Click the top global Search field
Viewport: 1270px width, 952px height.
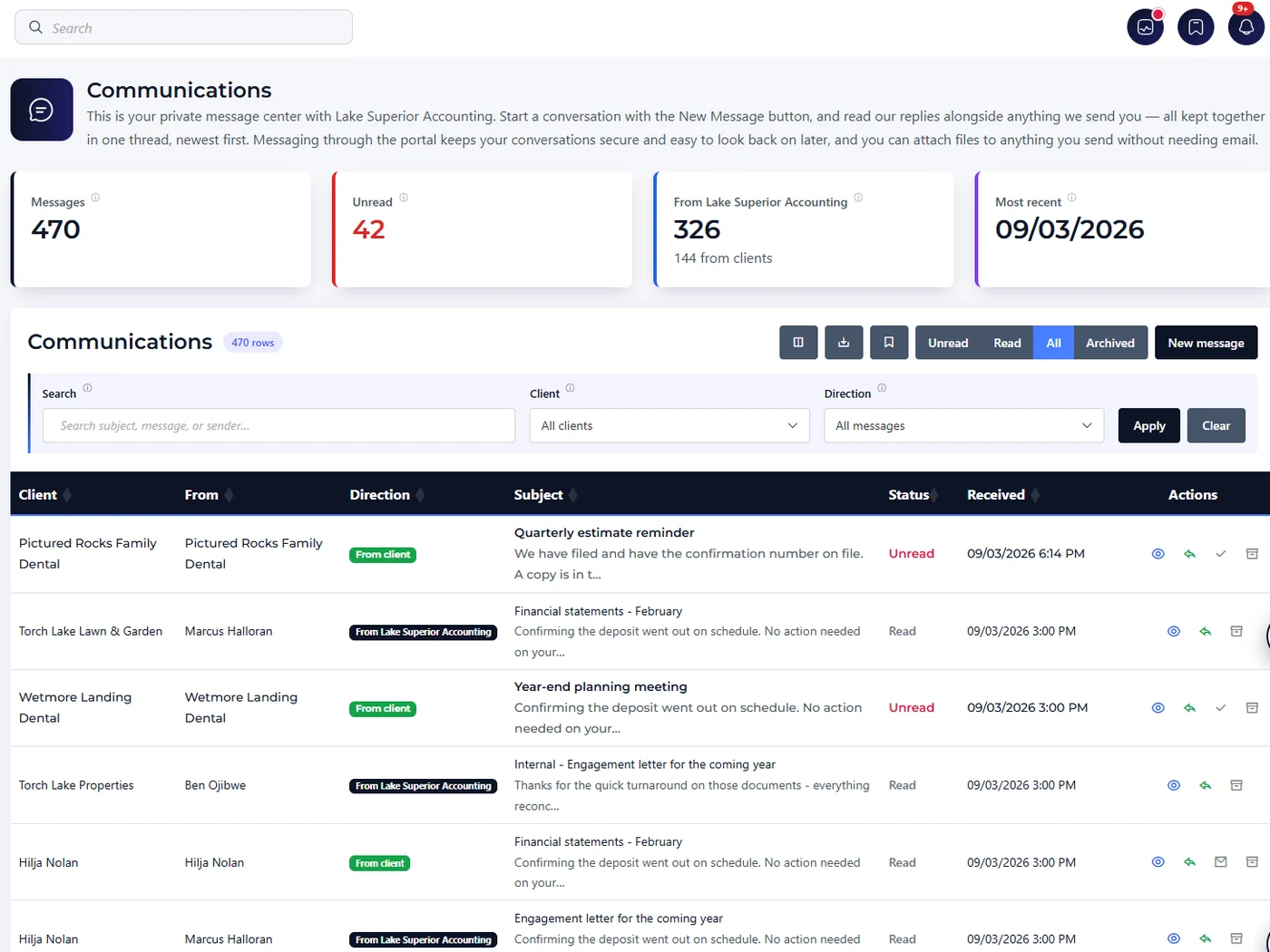183,27
